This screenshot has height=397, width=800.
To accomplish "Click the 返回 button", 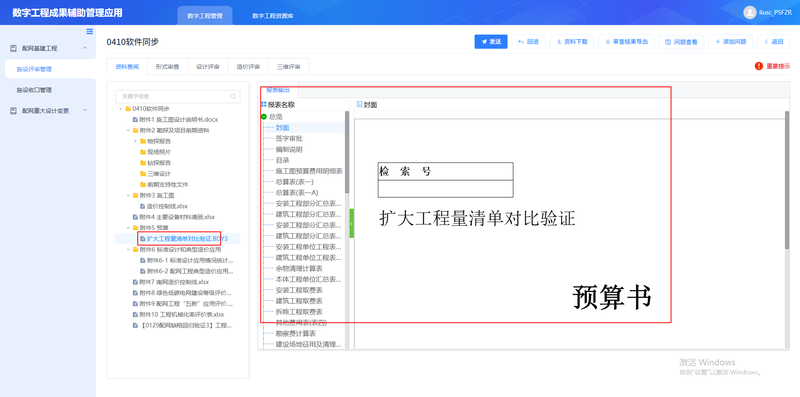I will 773,42.
